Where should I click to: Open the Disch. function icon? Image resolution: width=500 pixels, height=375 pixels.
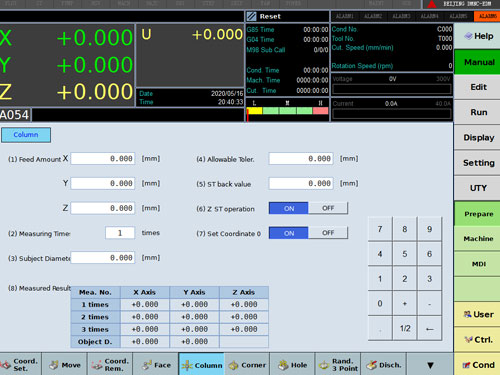pos(384,364)
